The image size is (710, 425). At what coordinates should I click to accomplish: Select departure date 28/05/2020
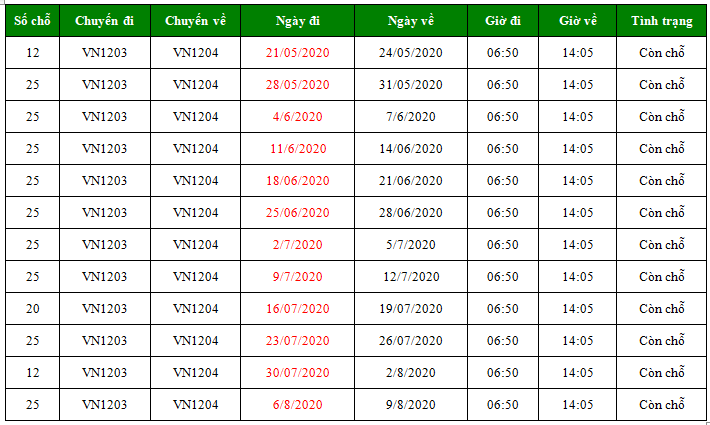pos(297,85)
